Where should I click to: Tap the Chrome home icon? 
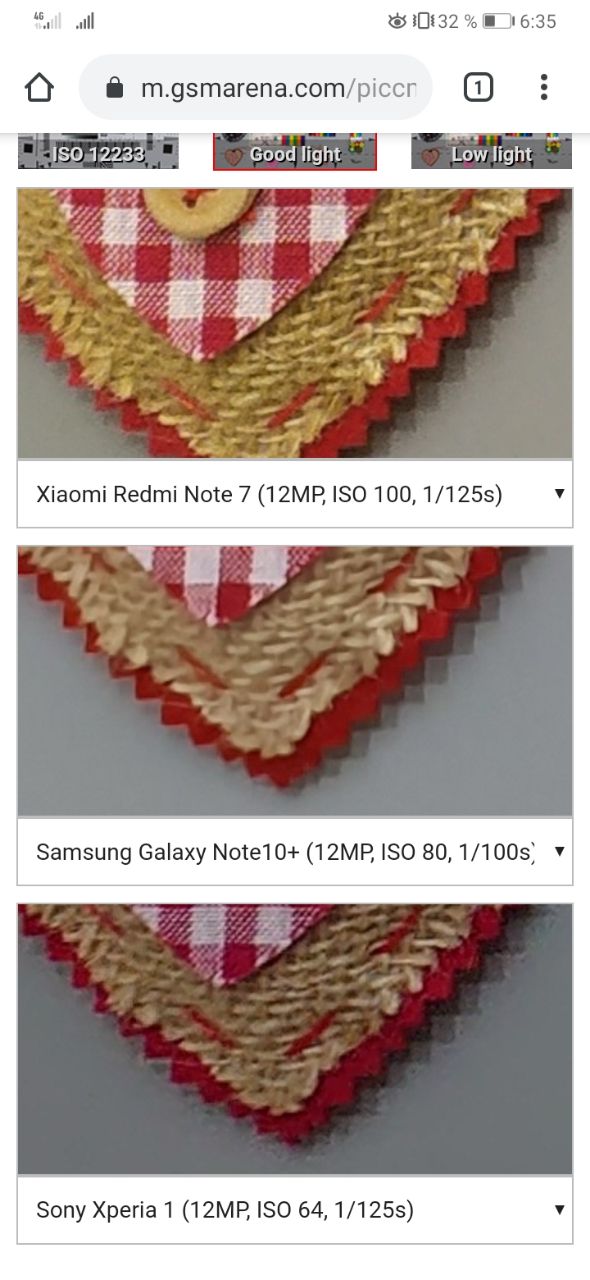click(39, 88)
